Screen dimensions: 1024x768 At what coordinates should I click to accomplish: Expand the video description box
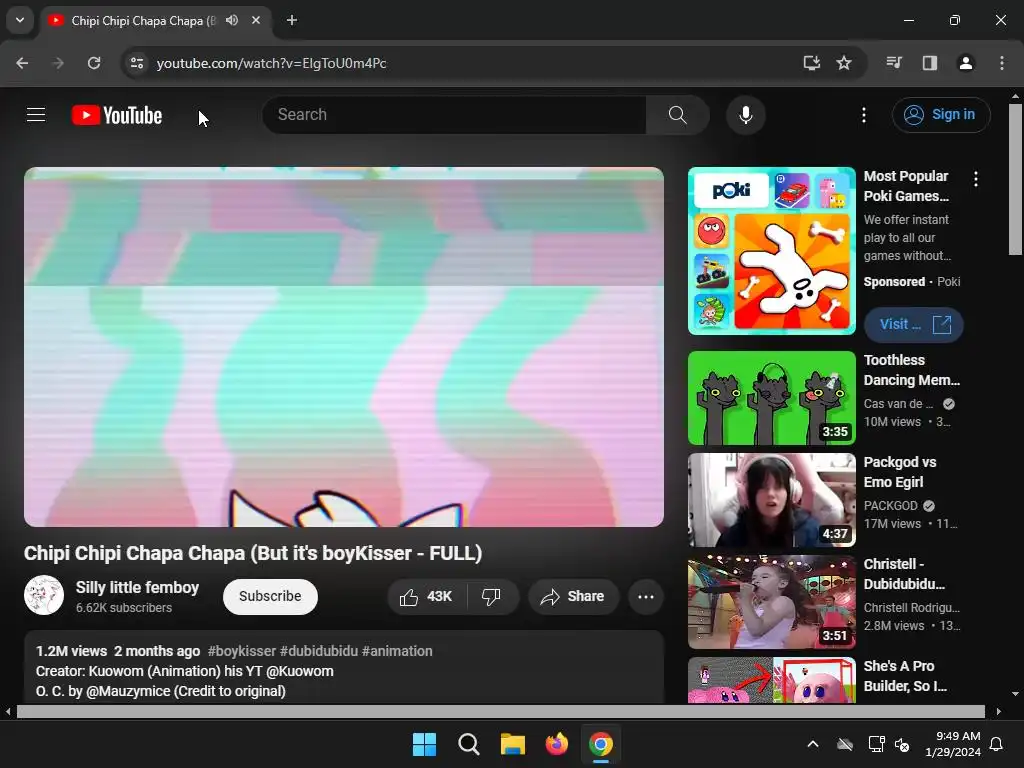344,667
